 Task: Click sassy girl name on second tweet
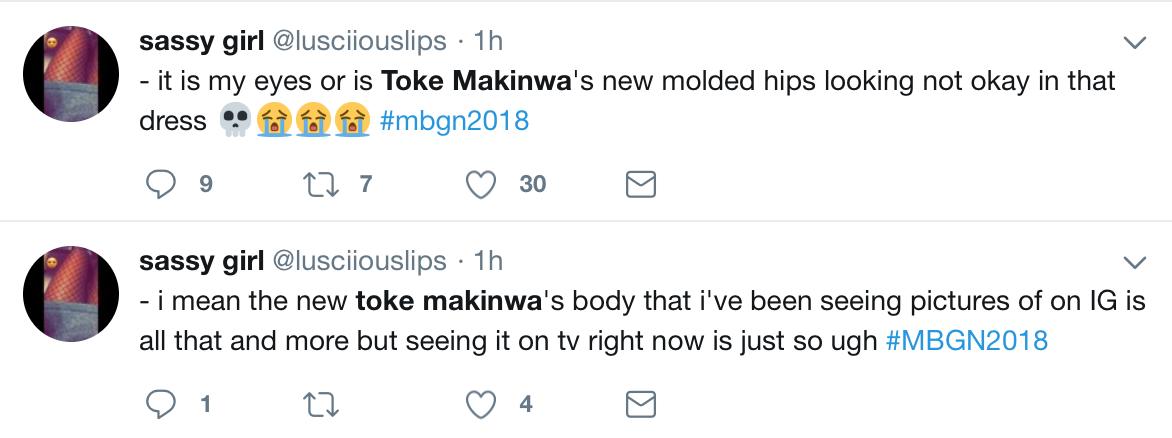coord(201,262)
